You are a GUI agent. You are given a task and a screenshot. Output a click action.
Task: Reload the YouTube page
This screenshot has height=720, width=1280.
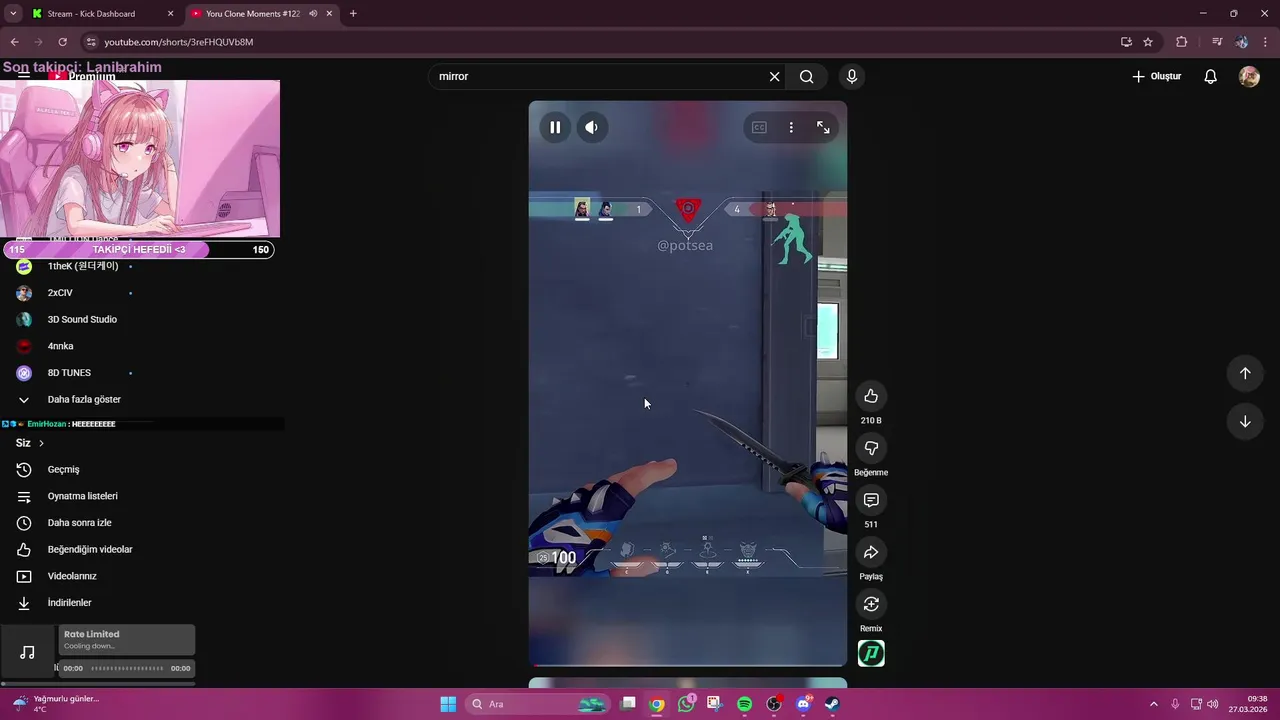[x=62, y=42]
